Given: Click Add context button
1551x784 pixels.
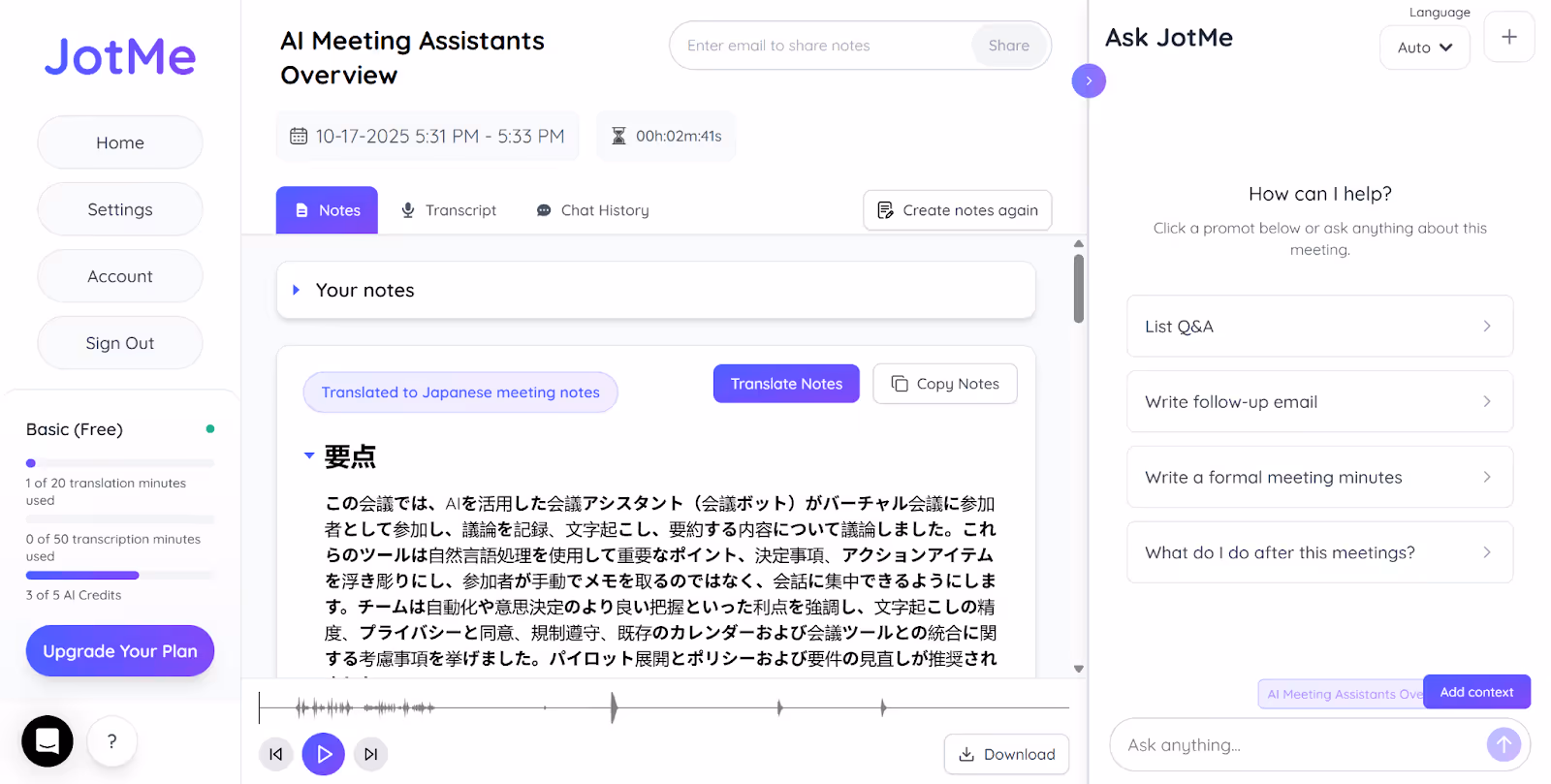Looking at the screenshot, I should click(1476, 692).
